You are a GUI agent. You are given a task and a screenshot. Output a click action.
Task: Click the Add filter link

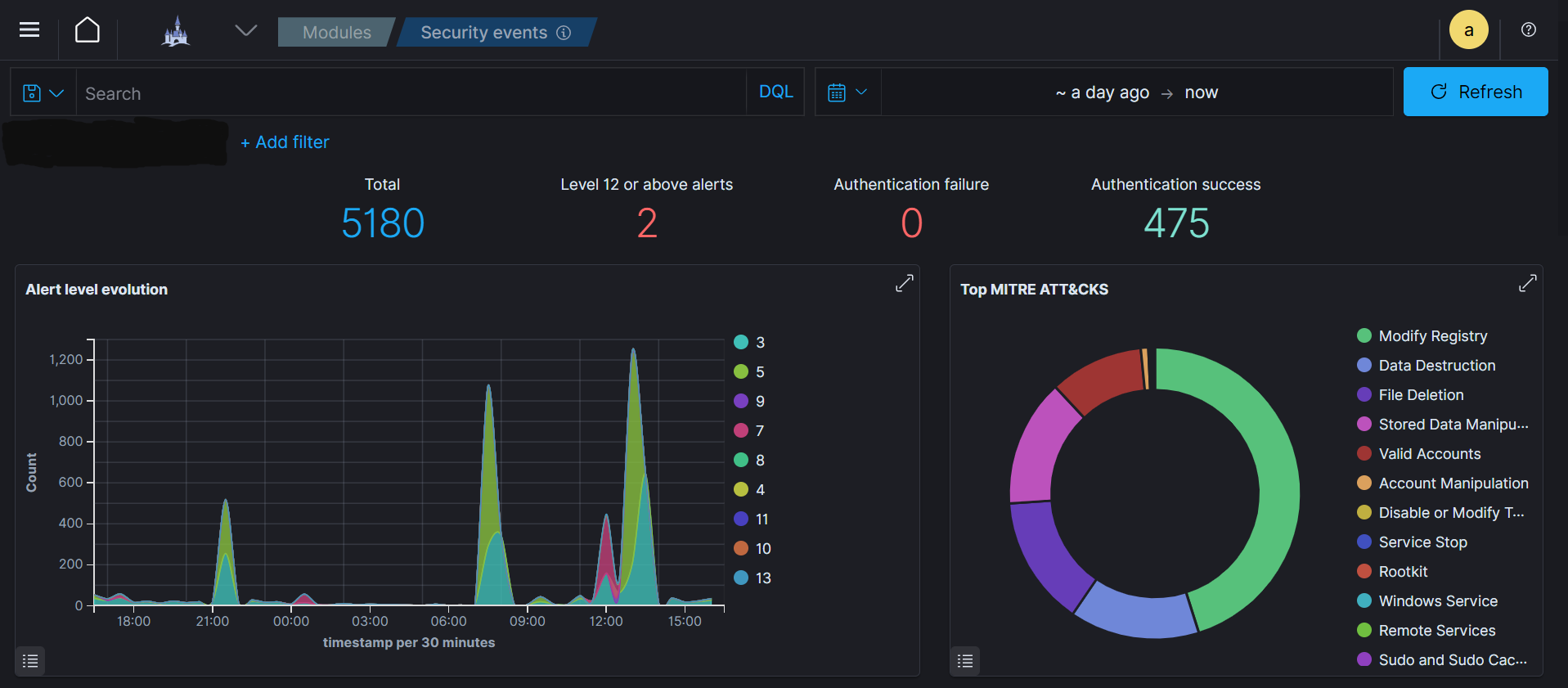pyautogui.click(x=285, y=142)
